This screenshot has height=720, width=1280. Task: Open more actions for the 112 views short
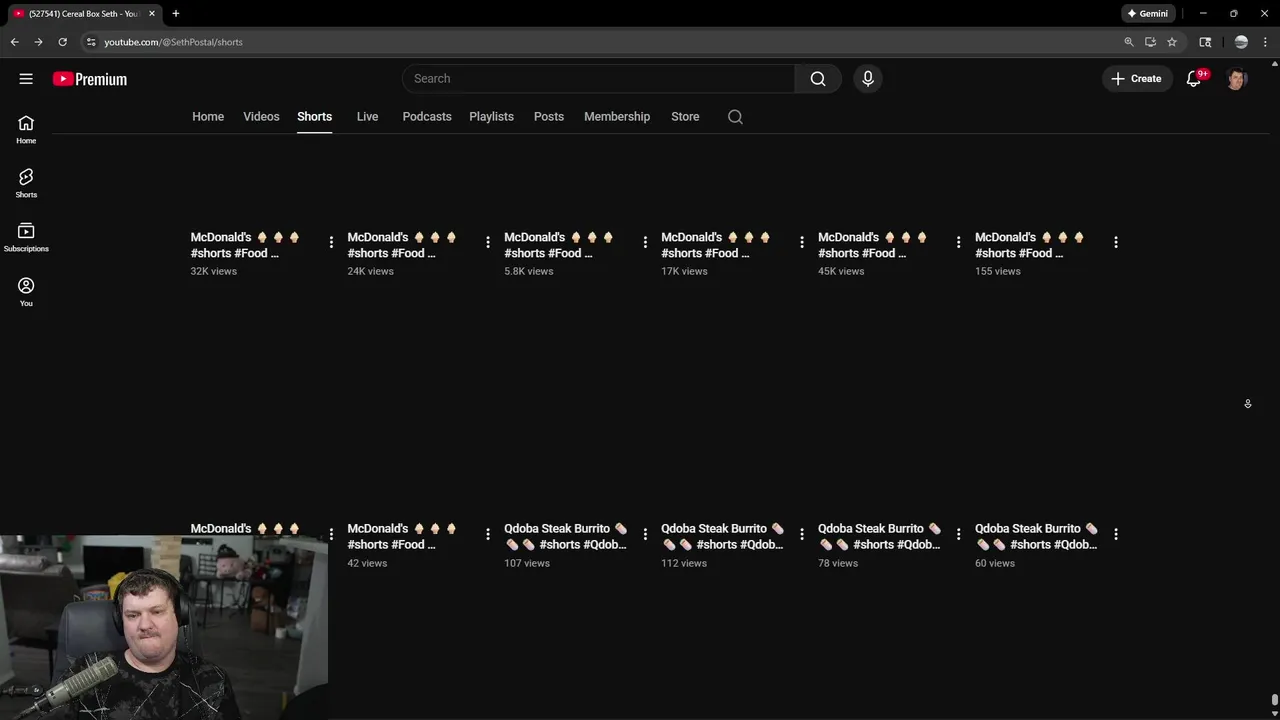(802, 534)
